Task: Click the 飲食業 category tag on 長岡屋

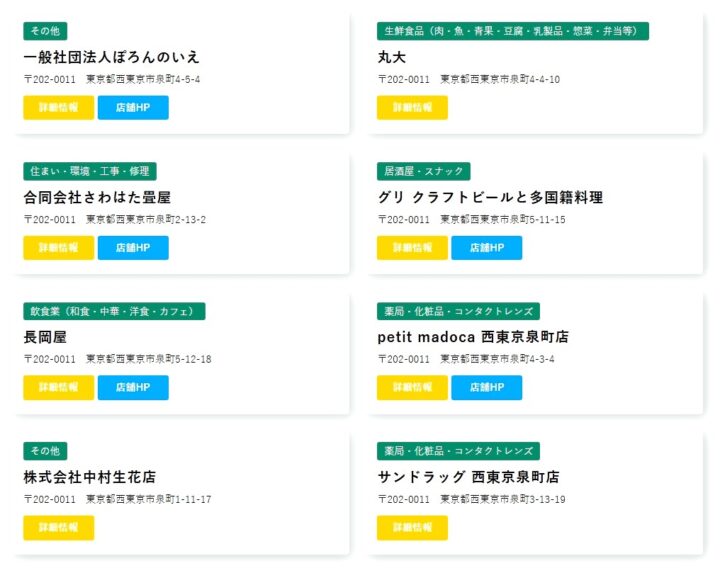Action: (114, 311)
